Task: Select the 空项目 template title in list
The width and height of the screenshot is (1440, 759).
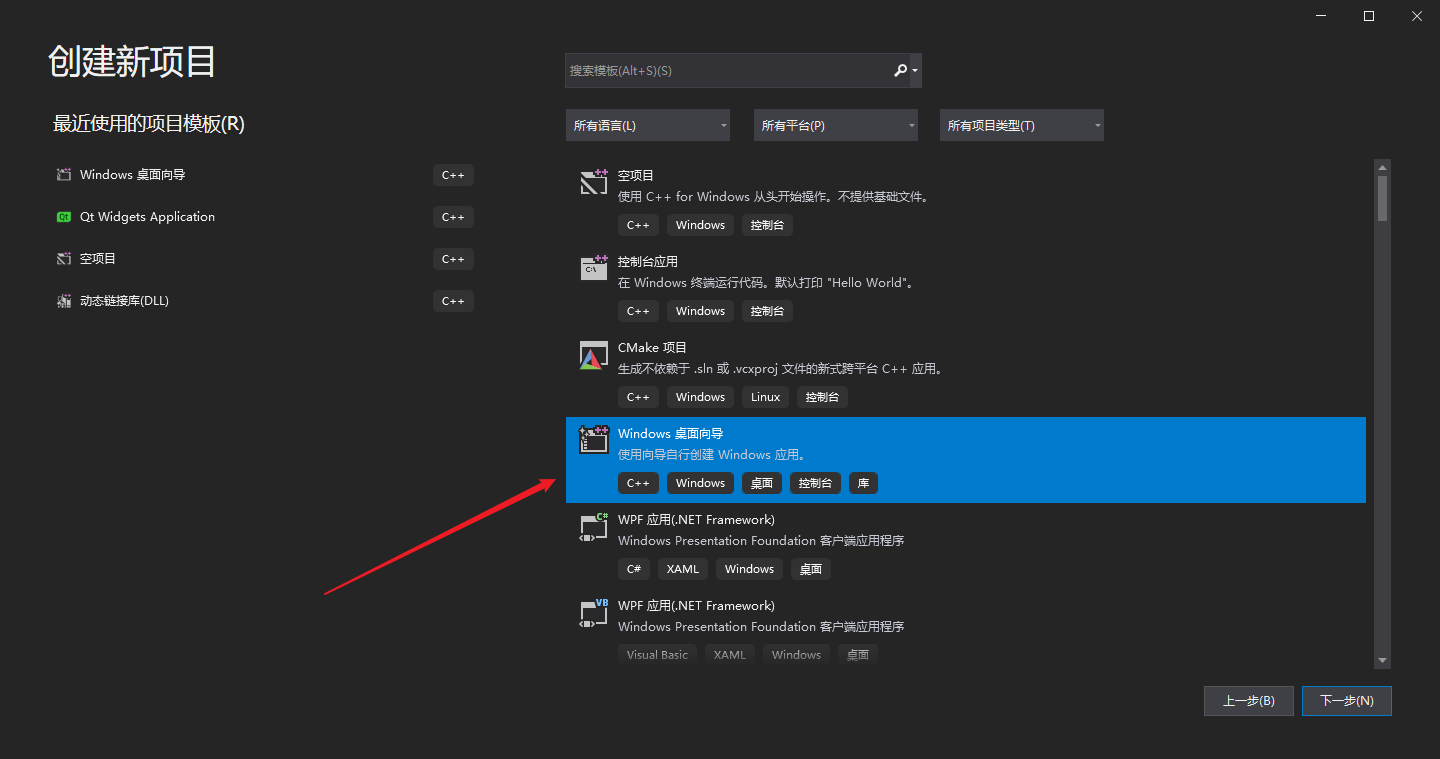Action: 636,176
